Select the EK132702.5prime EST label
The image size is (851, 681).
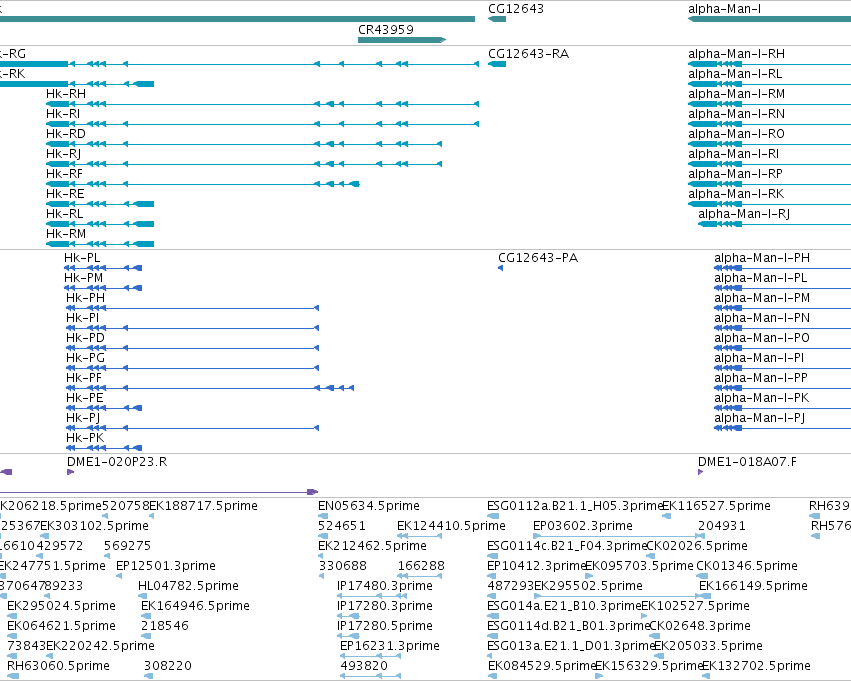pos(756,666)
